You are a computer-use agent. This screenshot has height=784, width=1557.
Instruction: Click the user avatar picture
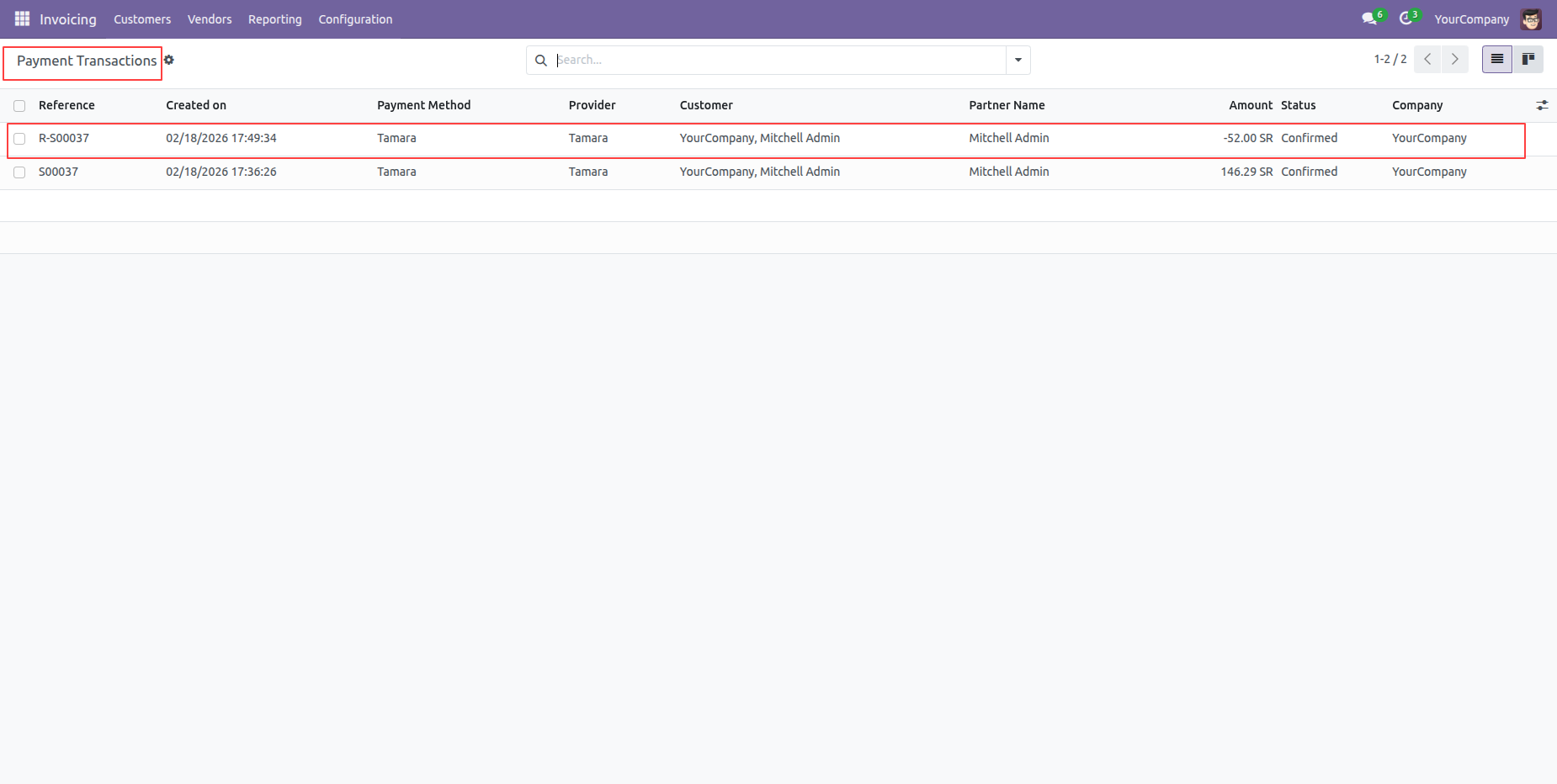tap(1531, 19)
